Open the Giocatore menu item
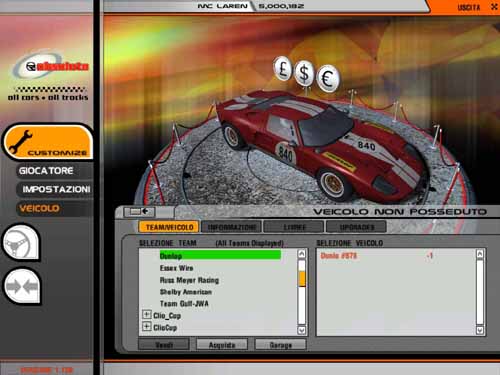 click(46, 171)
